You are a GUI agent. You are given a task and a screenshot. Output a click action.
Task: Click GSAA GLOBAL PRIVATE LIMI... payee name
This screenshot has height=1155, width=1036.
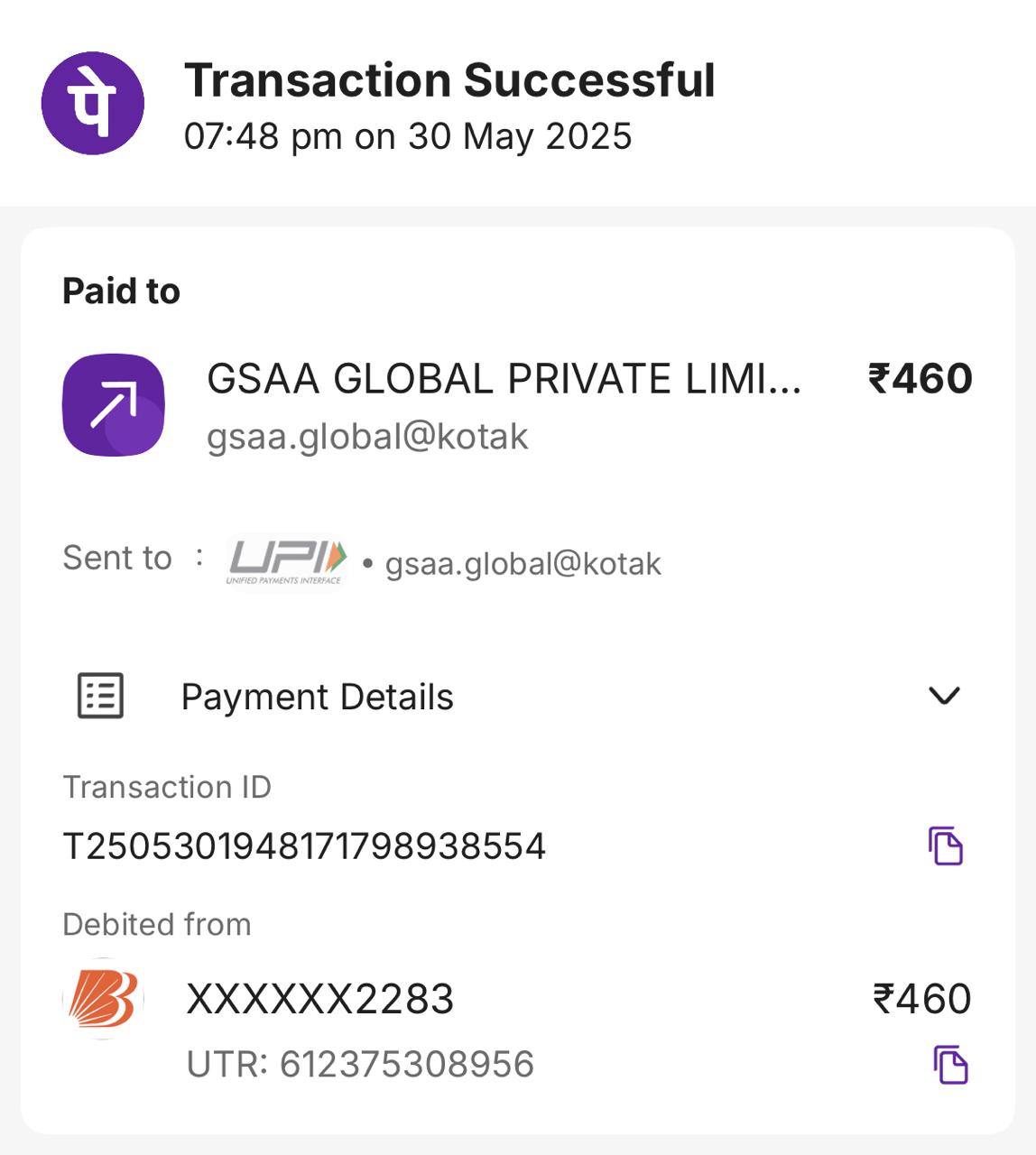click(x=504, y=379)
